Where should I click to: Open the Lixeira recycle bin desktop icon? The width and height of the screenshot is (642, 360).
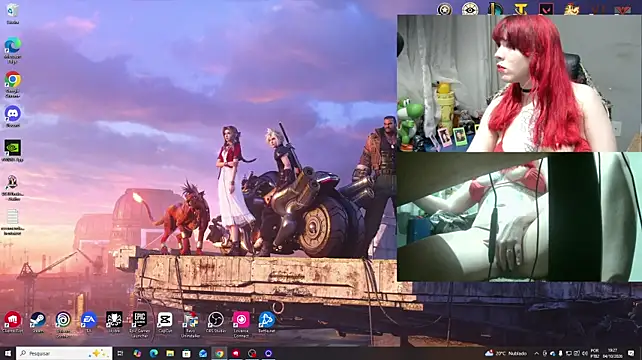[x=13, y=14]
